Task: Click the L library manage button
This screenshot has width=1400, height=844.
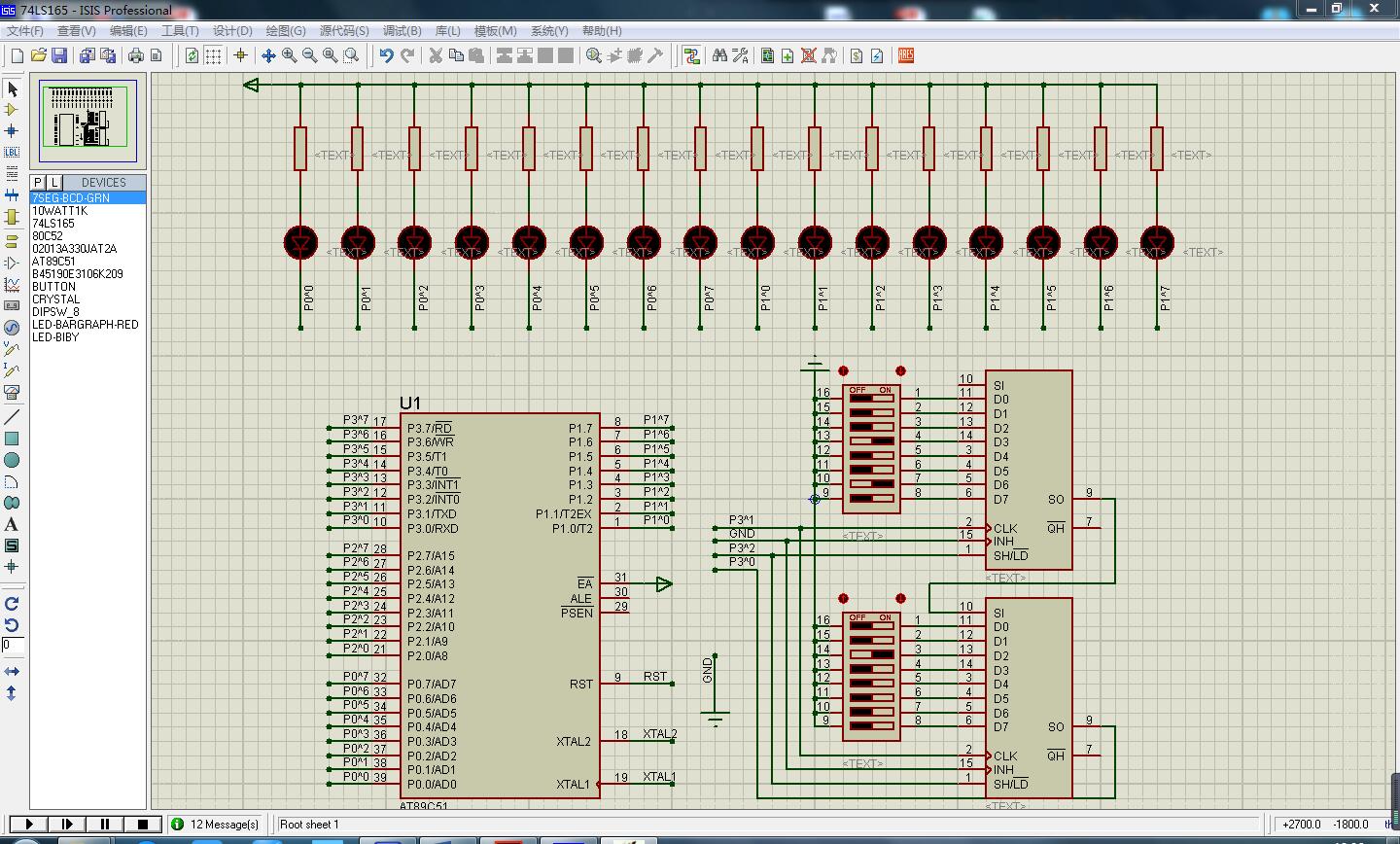Action: (54, 182)
